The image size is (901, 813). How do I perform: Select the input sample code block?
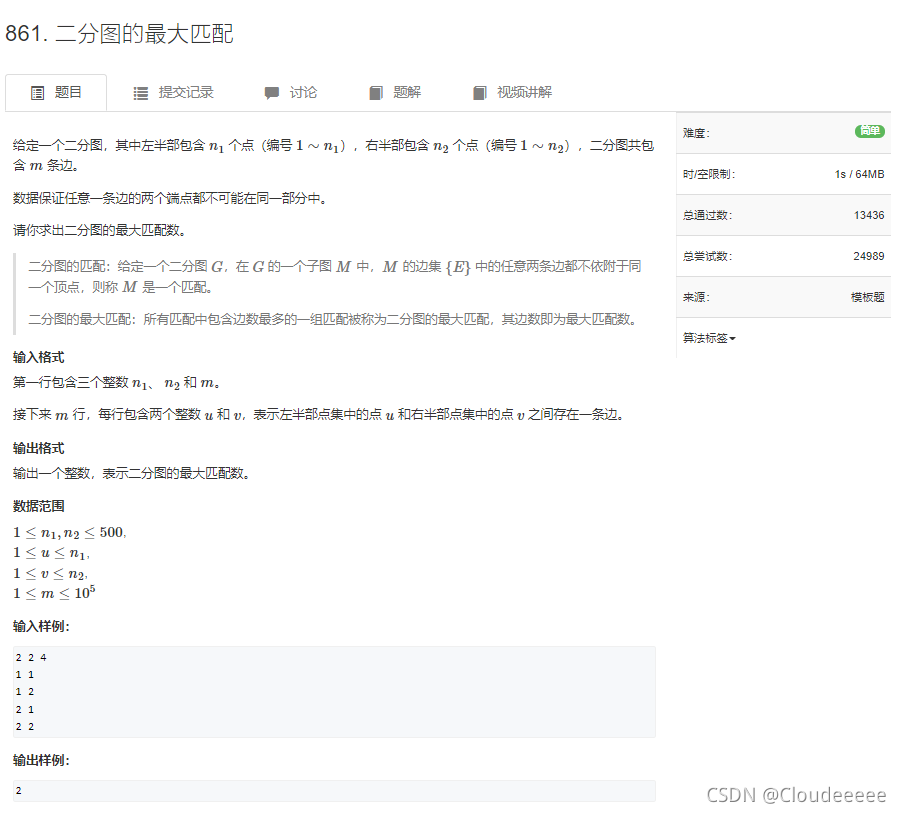330,691
